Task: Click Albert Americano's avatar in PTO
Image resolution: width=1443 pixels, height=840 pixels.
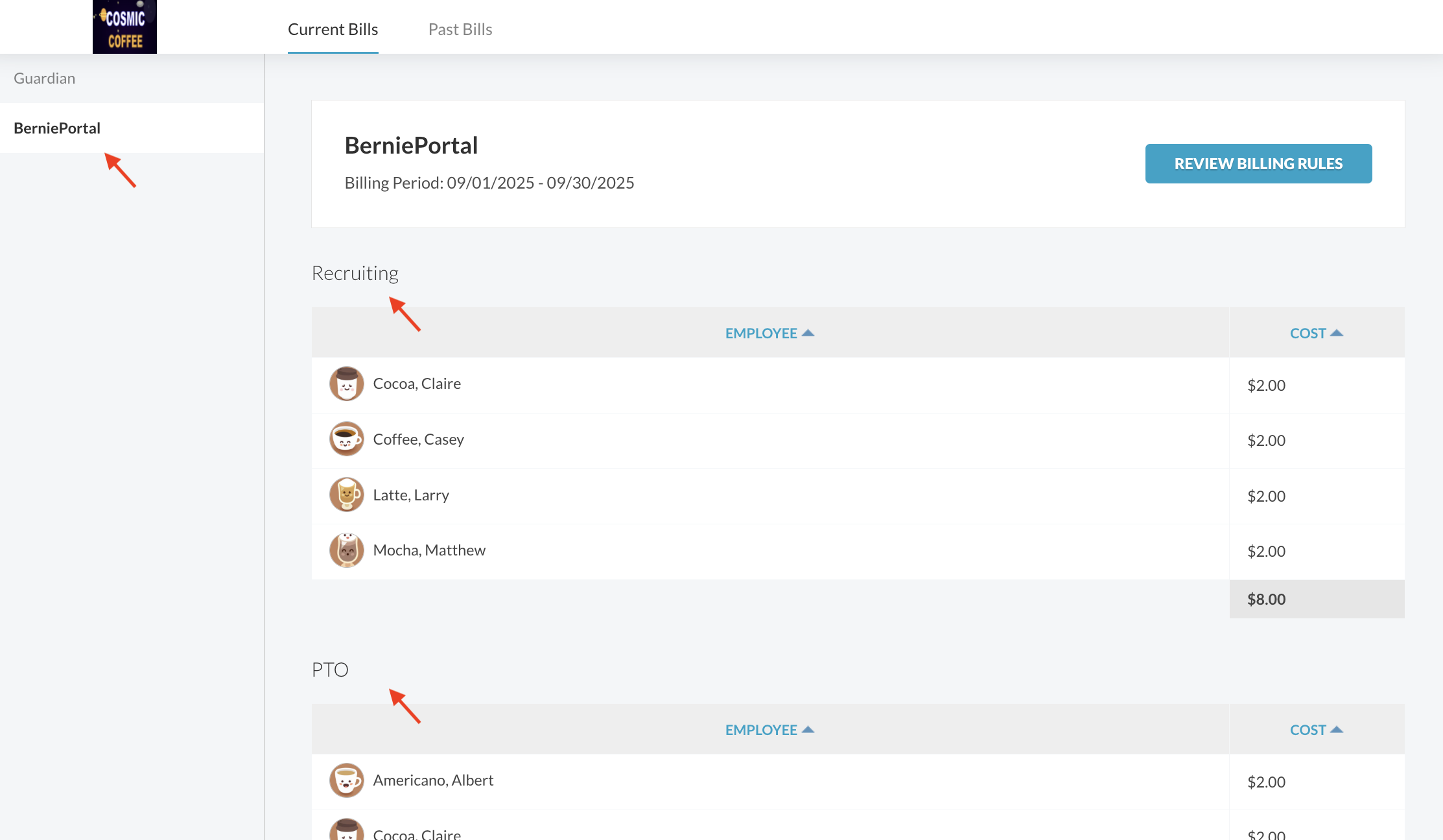Action: click(347, 780)
